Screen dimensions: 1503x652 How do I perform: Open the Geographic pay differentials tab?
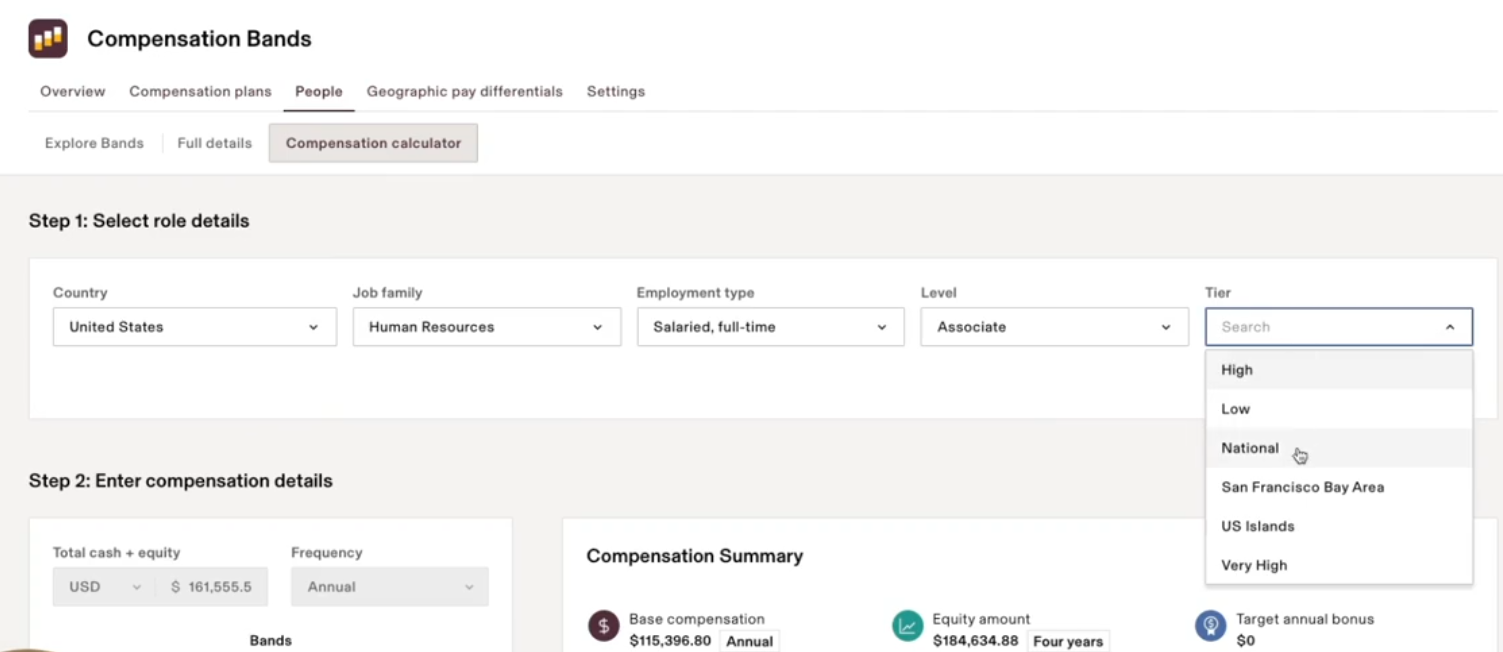pos(464,91)
